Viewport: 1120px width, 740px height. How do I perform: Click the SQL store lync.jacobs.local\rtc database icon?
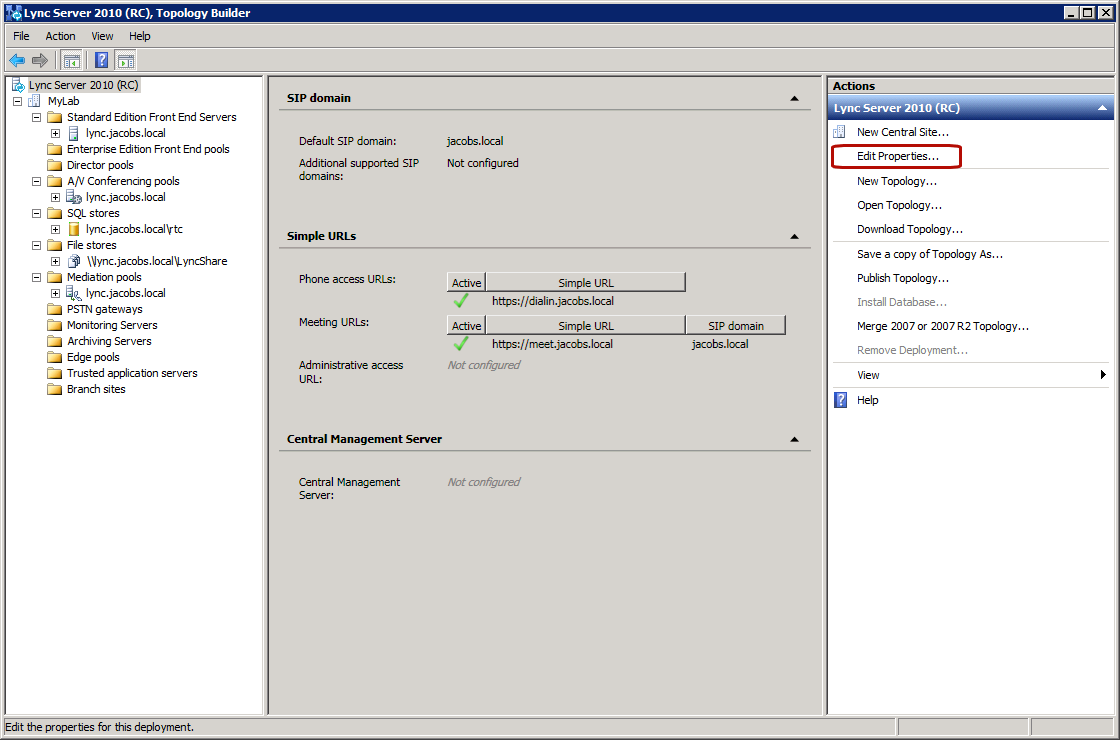(74, 229)
